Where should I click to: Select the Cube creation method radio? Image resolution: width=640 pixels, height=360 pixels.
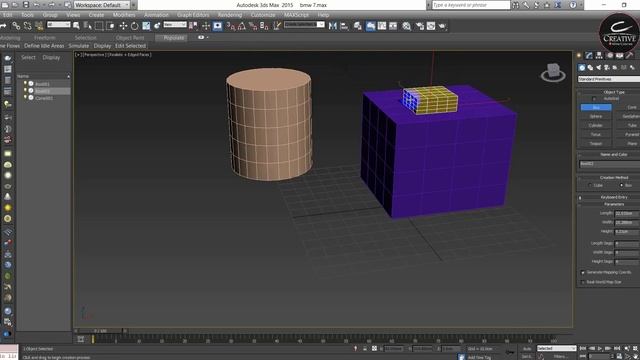[x=590, y=185]
